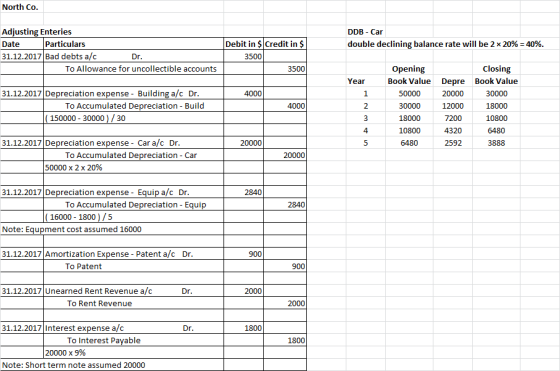Select the 'Depre' column header
Viewport: 560px width, 371px height.
(453, 81)
